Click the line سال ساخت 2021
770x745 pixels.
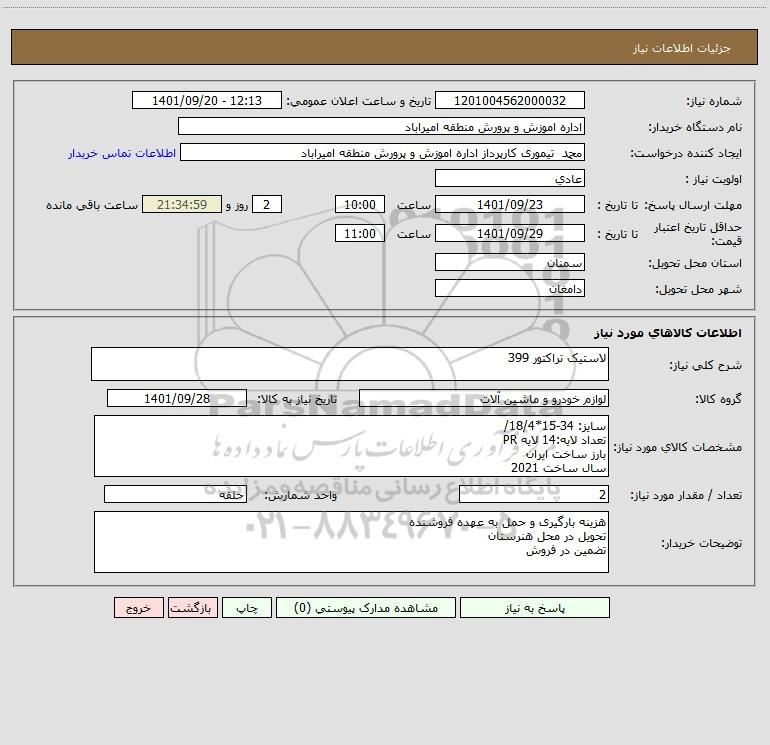point(558,468)
